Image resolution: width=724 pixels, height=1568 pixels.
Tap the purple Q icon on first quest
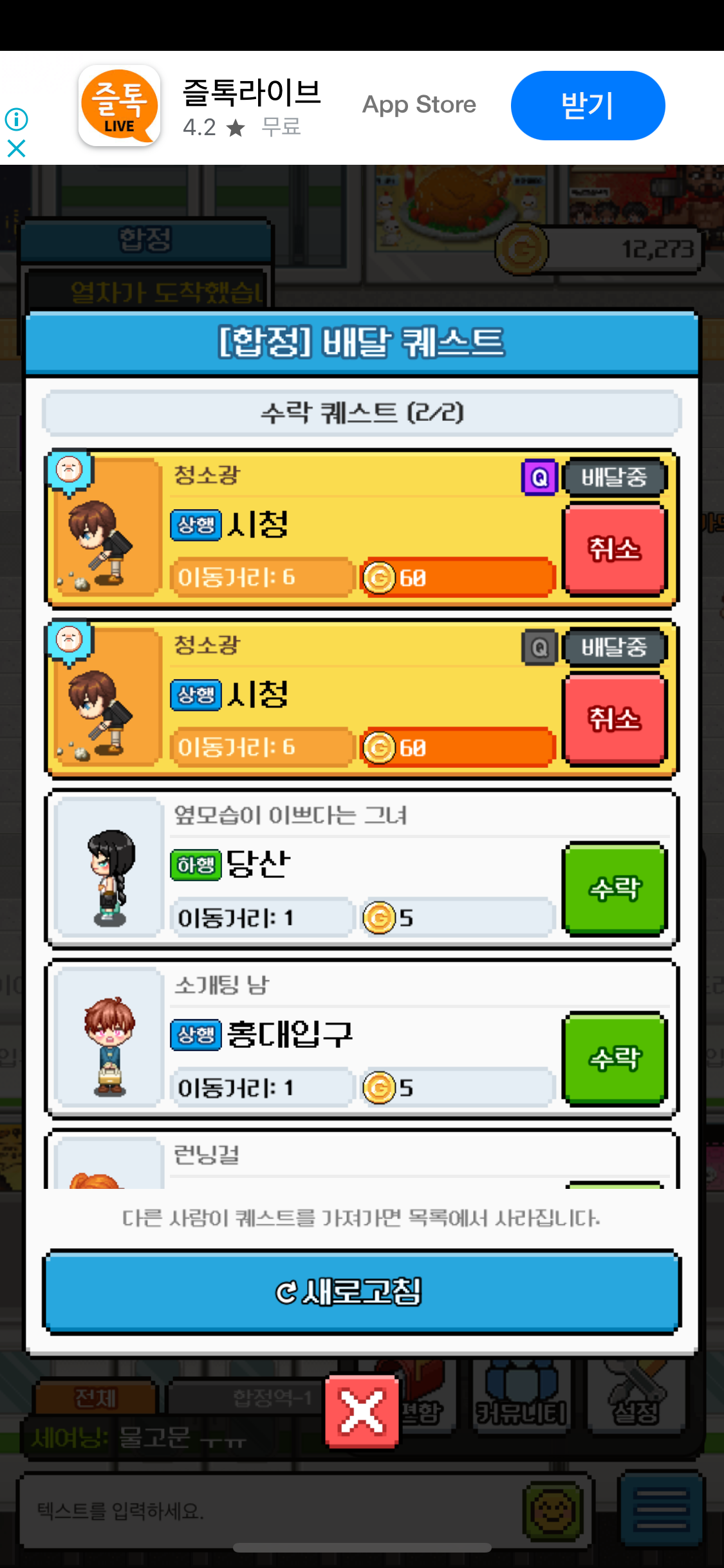pos(539,478)
